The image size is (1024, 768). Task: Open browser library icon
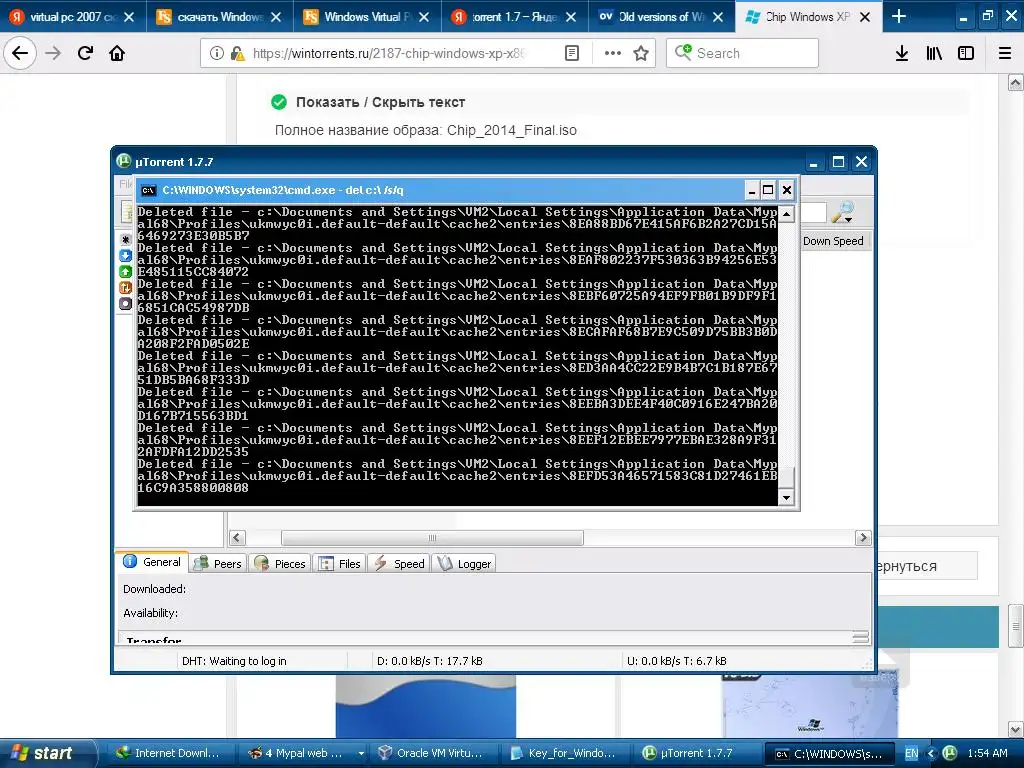click(934, 53)
